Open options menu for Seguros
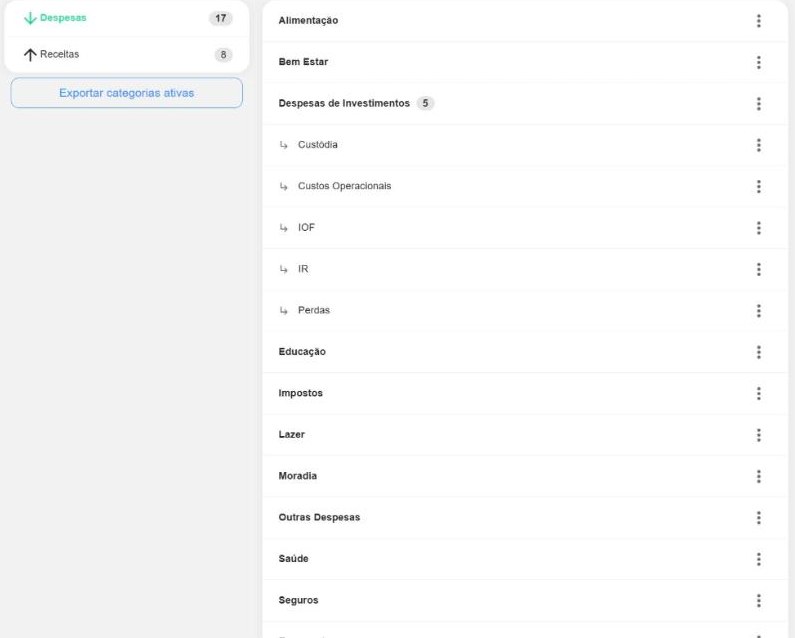Image resolution: width=795 pixels, height=638 pixels. click(x=758, y=601)
